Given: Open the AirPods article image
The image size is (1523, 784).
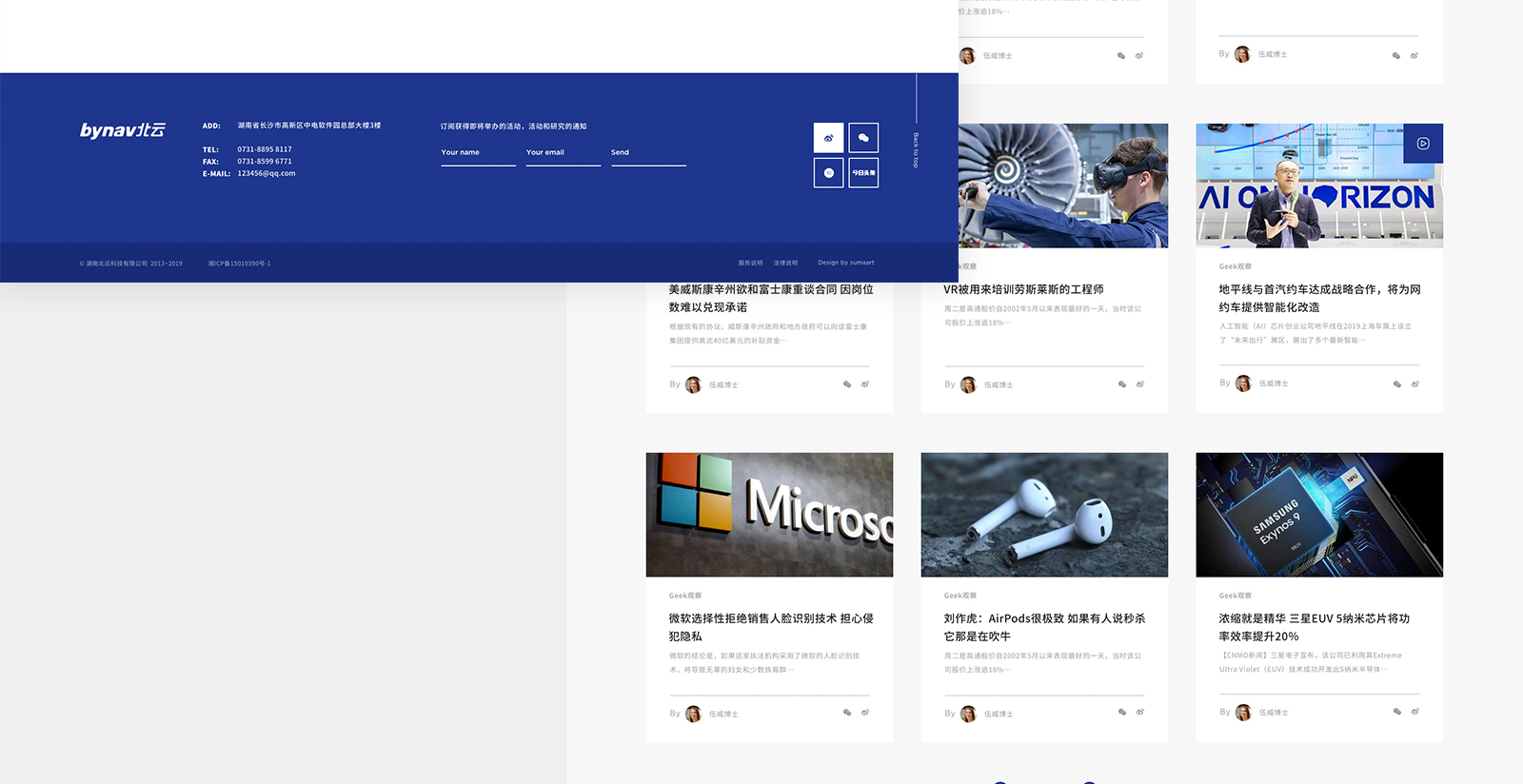Looking at the screenshot, I should point(1044,515).
